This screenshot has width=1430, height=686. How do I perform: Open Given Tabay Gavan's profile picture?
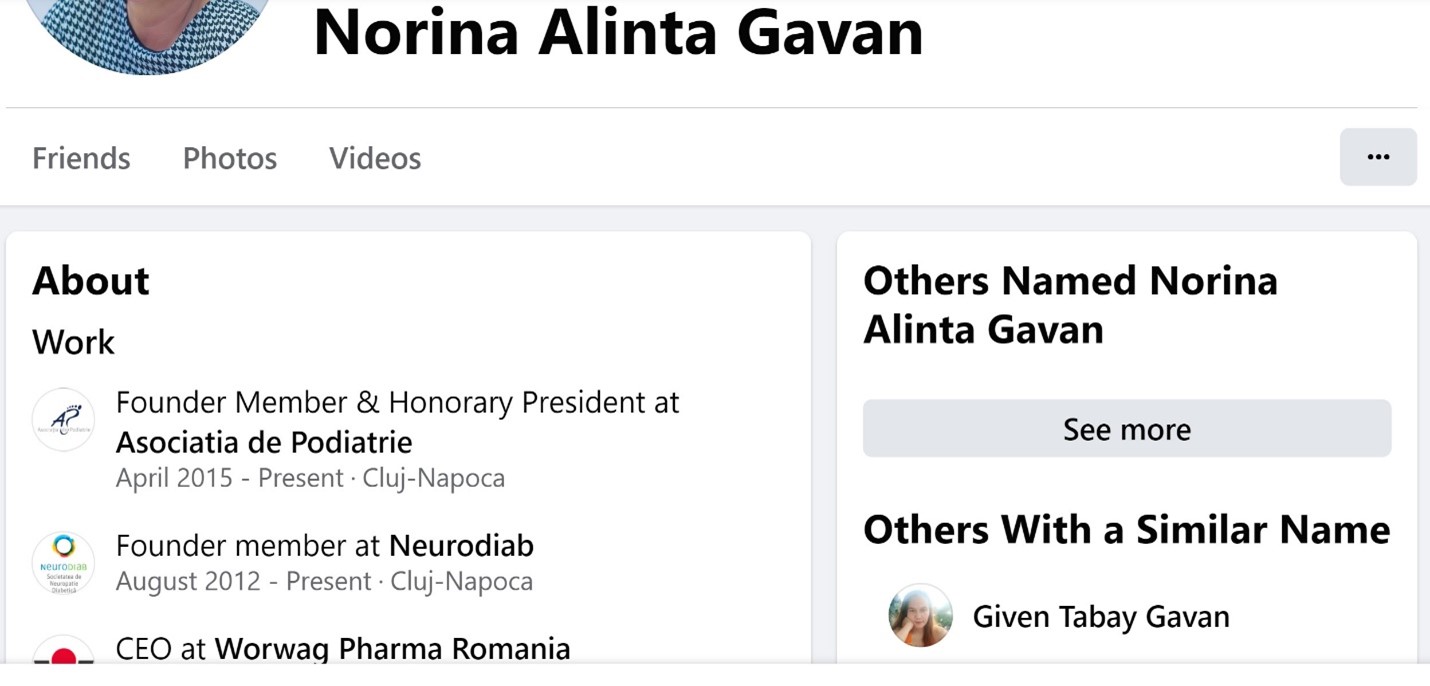(x=920, y=616)
